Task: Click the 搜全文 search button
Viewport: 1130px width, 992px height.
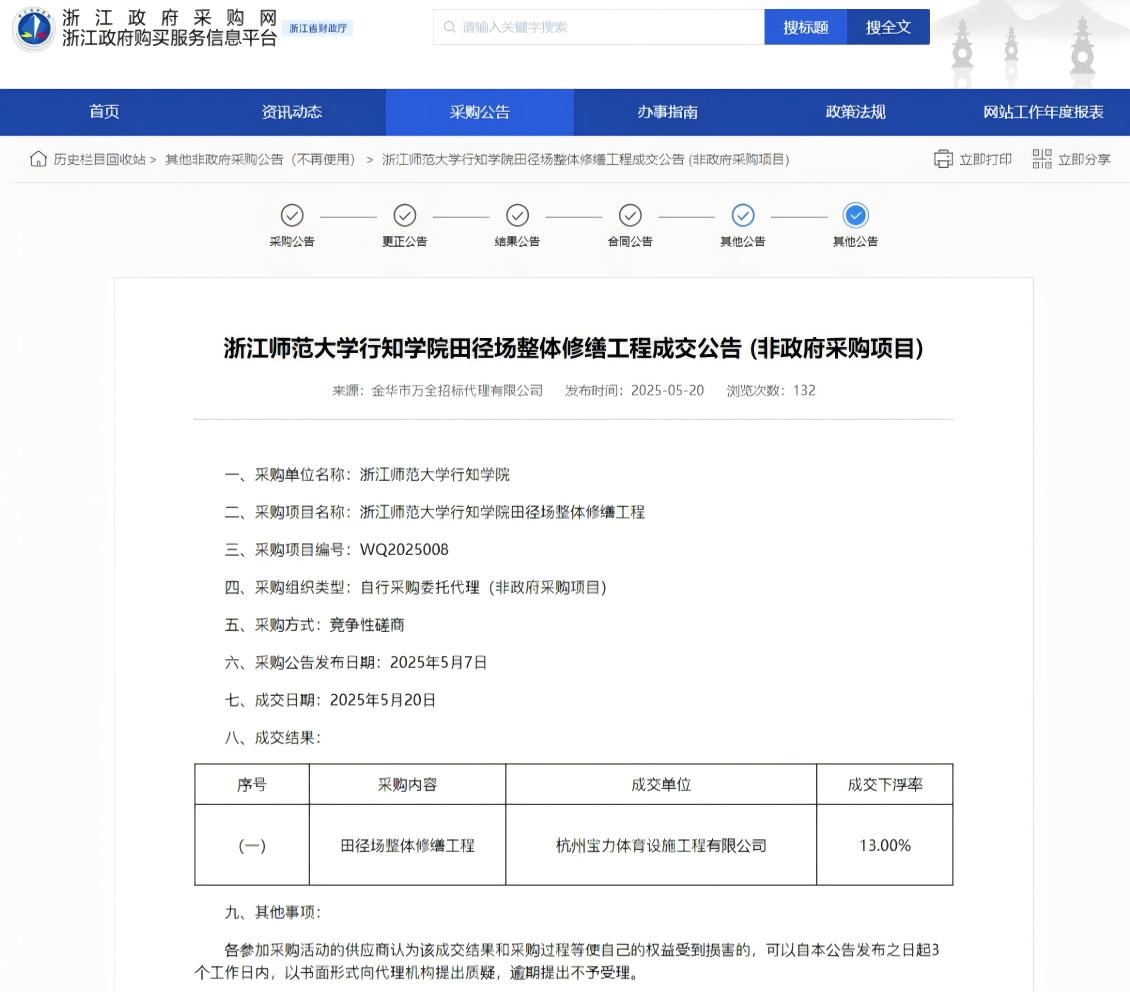Action: click(888, 27)
